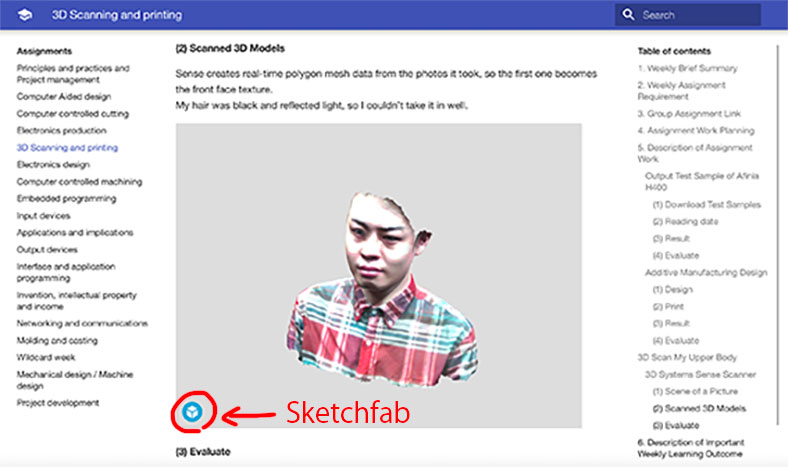The image size is (788, 467).
Task: Open Embedded programming assignment
Action: point(66,199)
